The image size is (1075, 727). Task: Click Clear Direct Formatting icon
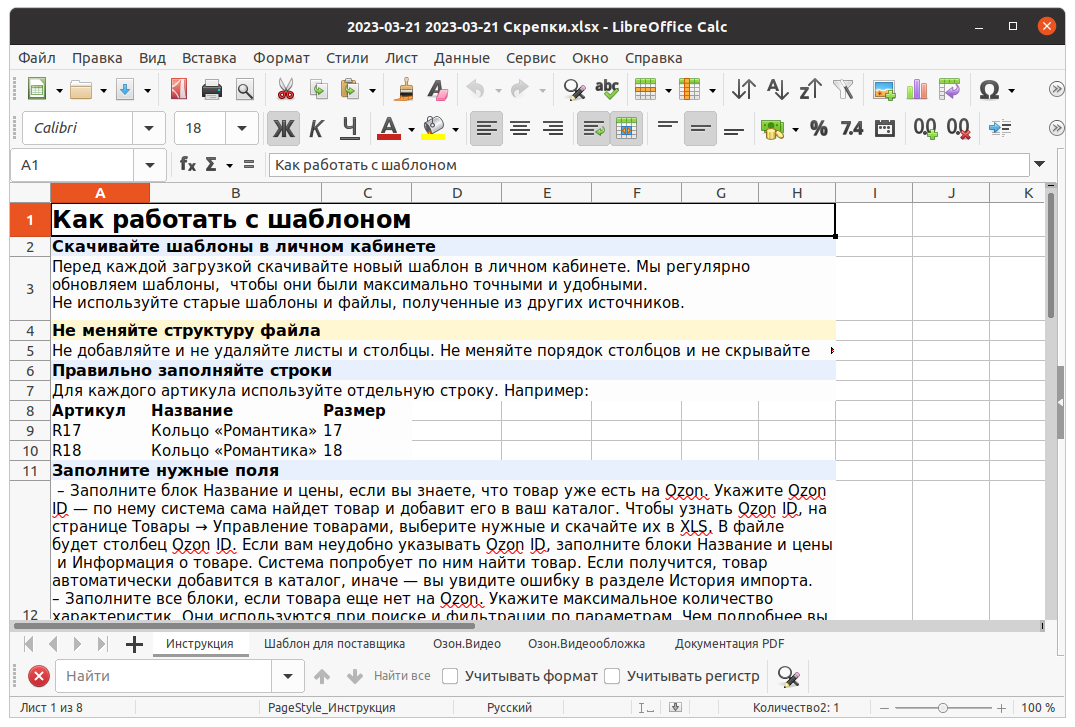click(x=437, y=90)
